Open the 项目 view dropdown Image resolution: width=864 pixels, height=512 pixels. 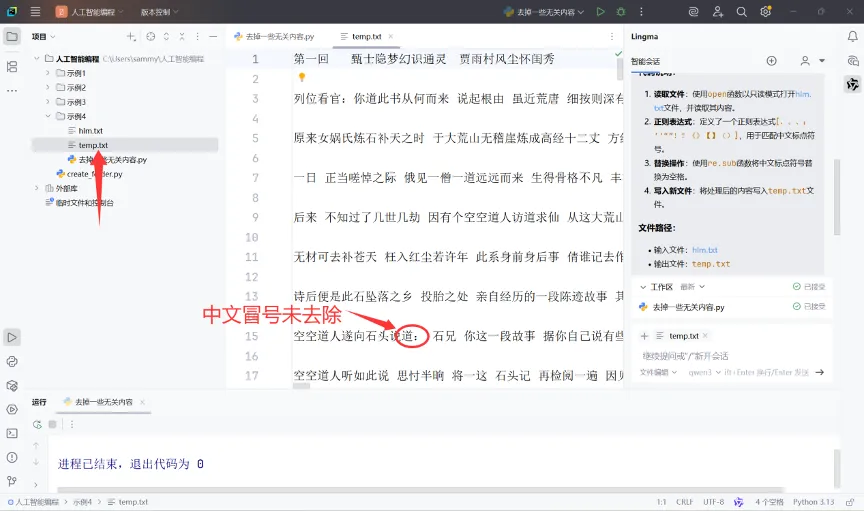click(44, 36)
